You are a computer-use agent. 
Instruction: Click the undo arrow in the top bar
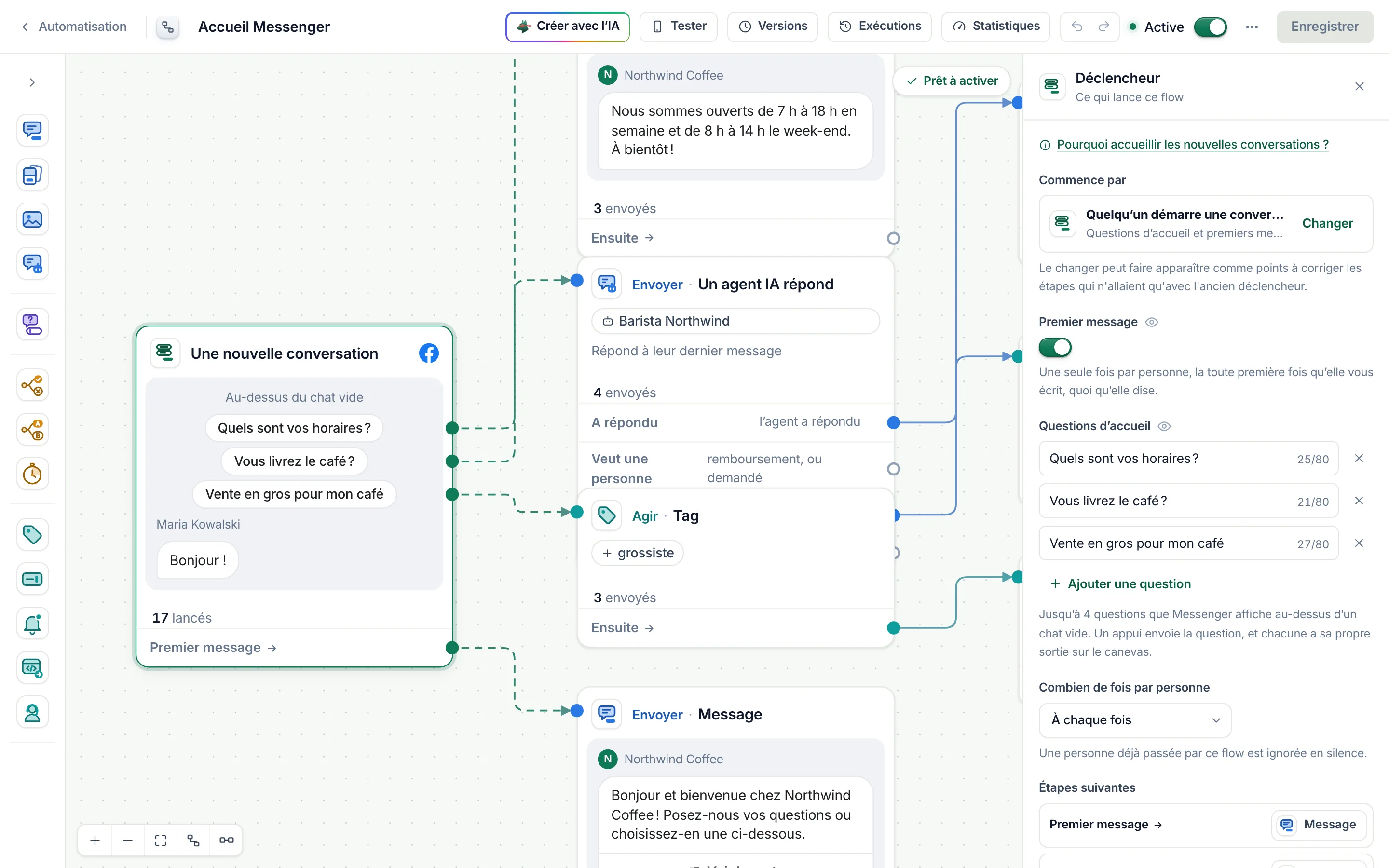pyautogui.click(x=1077, y=27)
